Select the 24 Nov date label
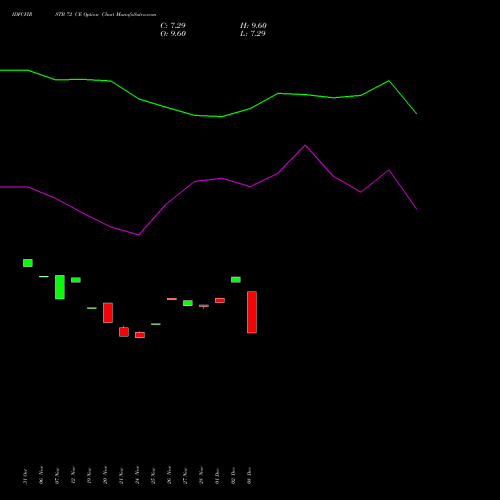 [x=137, y=475]
